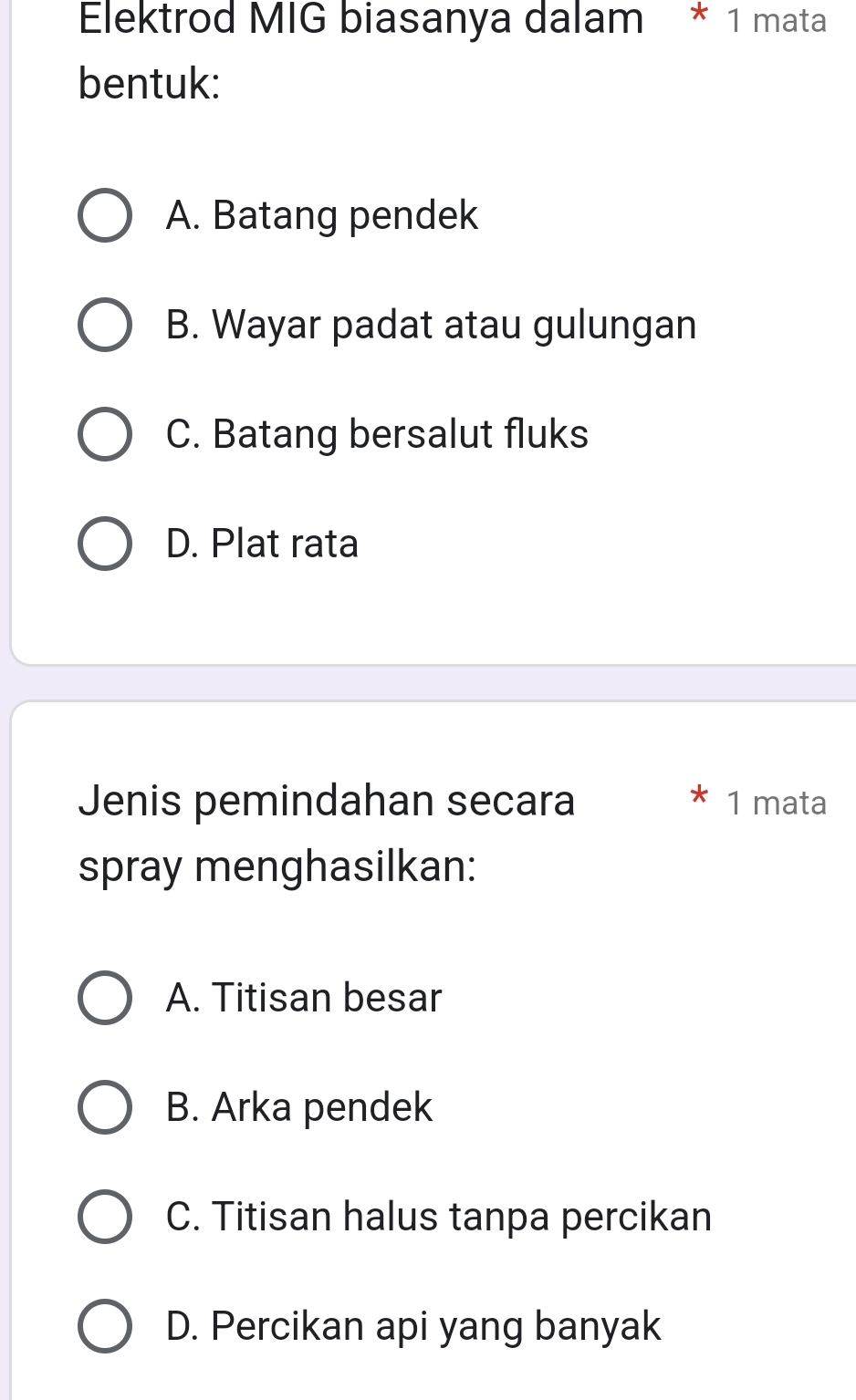Mark the D. Plat rata radio circle
The width and height of the screenshot is (856, 1400).
(105, 544)
